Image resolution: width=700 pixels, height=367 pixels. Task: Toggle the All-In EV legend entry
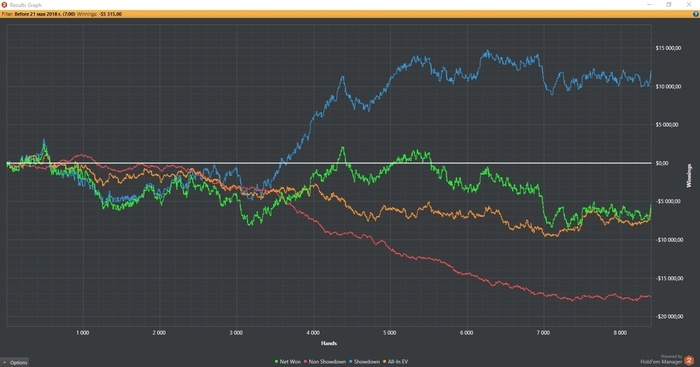click(x=396, y=362)
